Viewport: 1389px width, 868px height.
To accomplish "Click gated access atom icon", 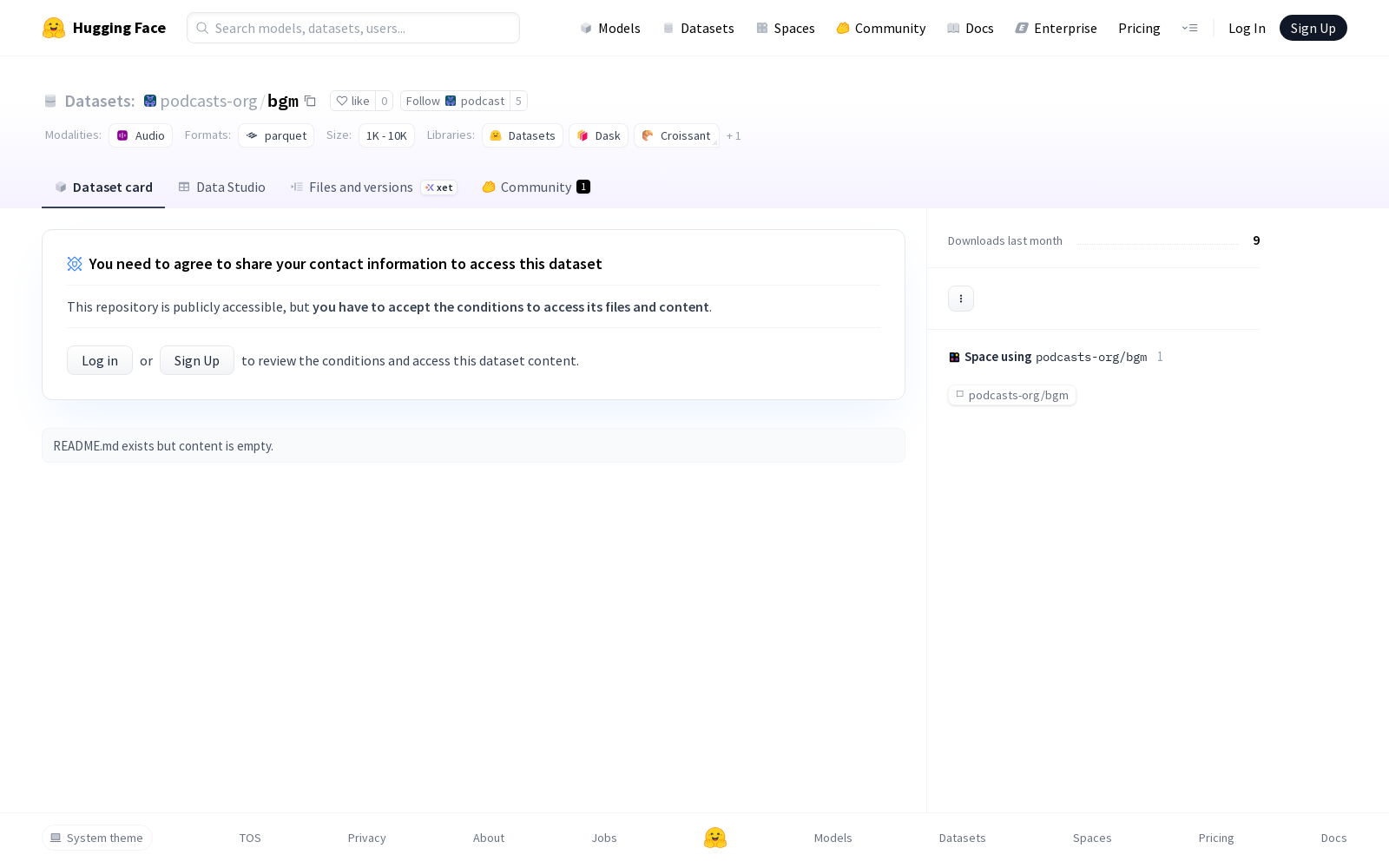I will tap(75, 264).
